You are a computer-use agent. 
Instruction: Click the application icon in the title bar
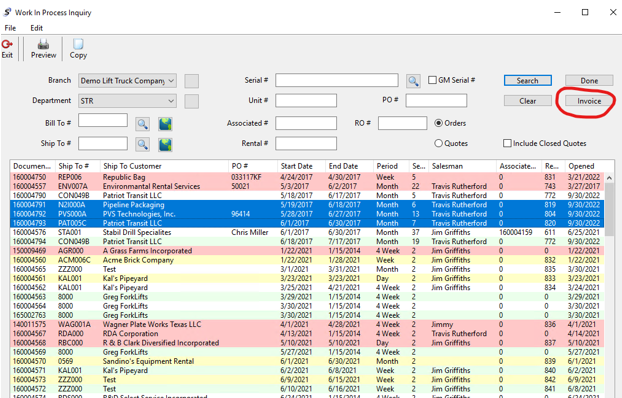[x=7, y=12]
